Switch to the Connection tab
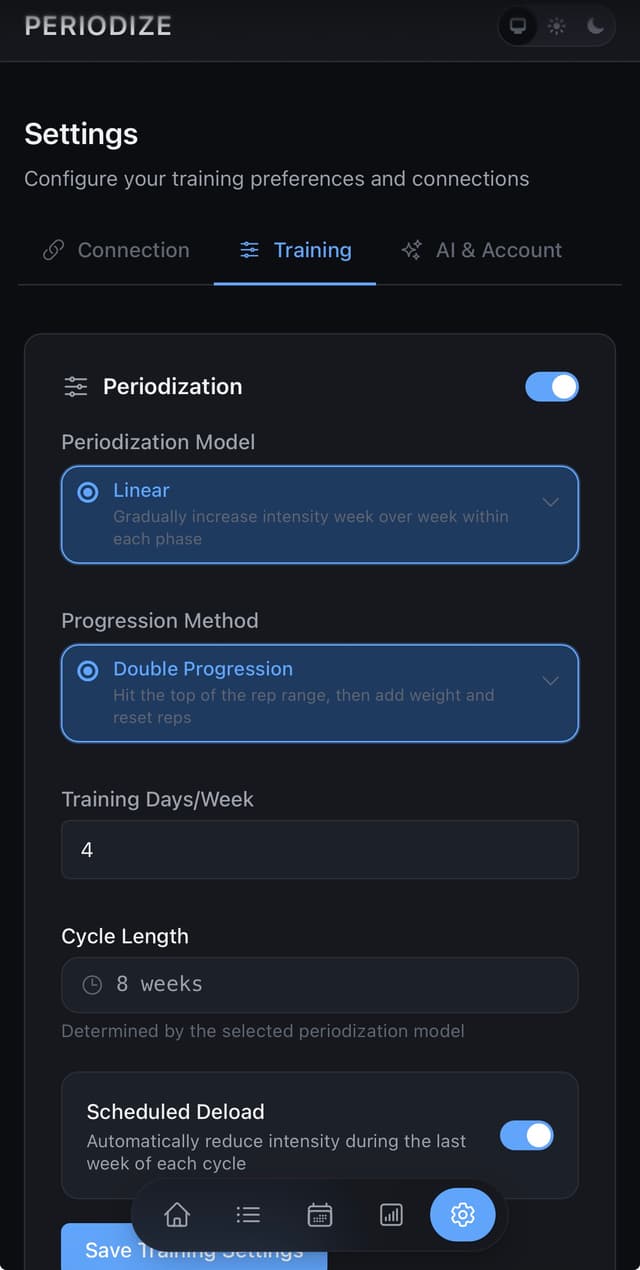 [114, 250]
